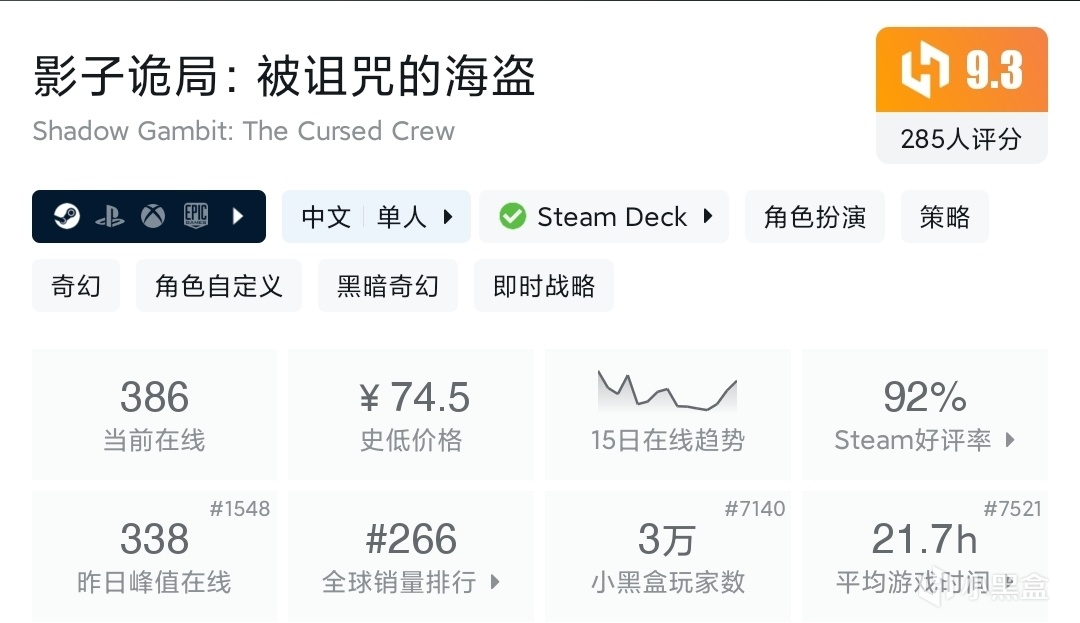Screen dimensions: 1080x623
Task: Click the Steam platform icon
Action: click(x=67, y=217)
